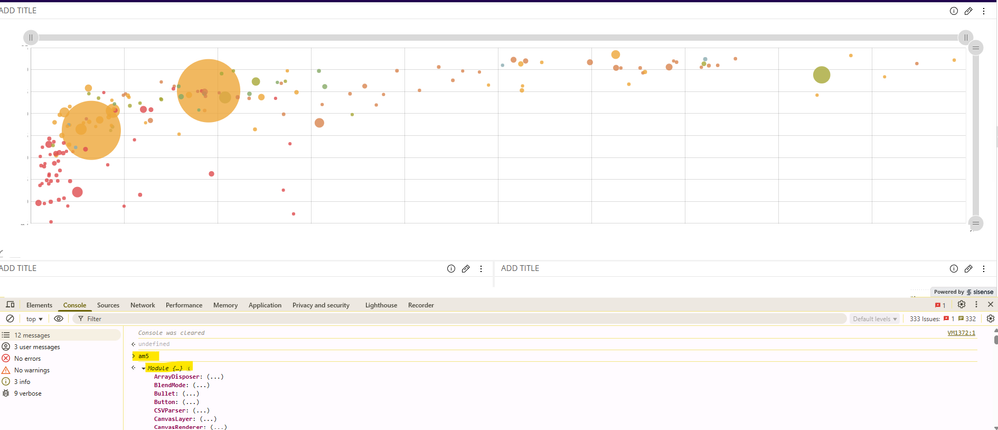This screenshot has height=430, width=998.
Task: Clear the console with the clear icon
Action: point(10,319)
